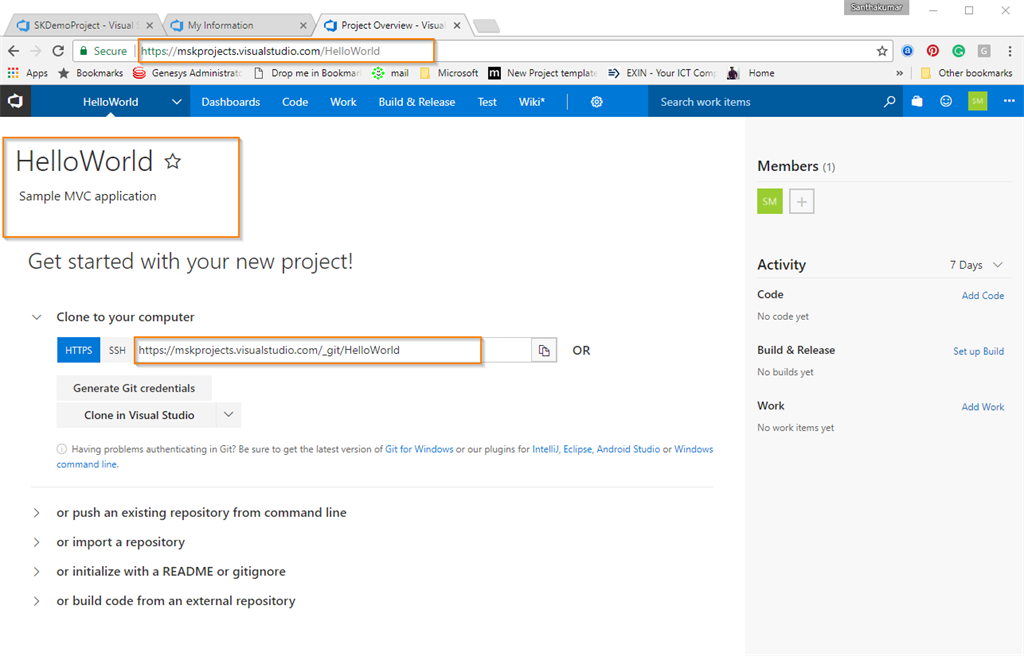This screenshot has width=1024, height=656.
Task: Open the Apps bookmark shortcut
Action: pos(27,73)
